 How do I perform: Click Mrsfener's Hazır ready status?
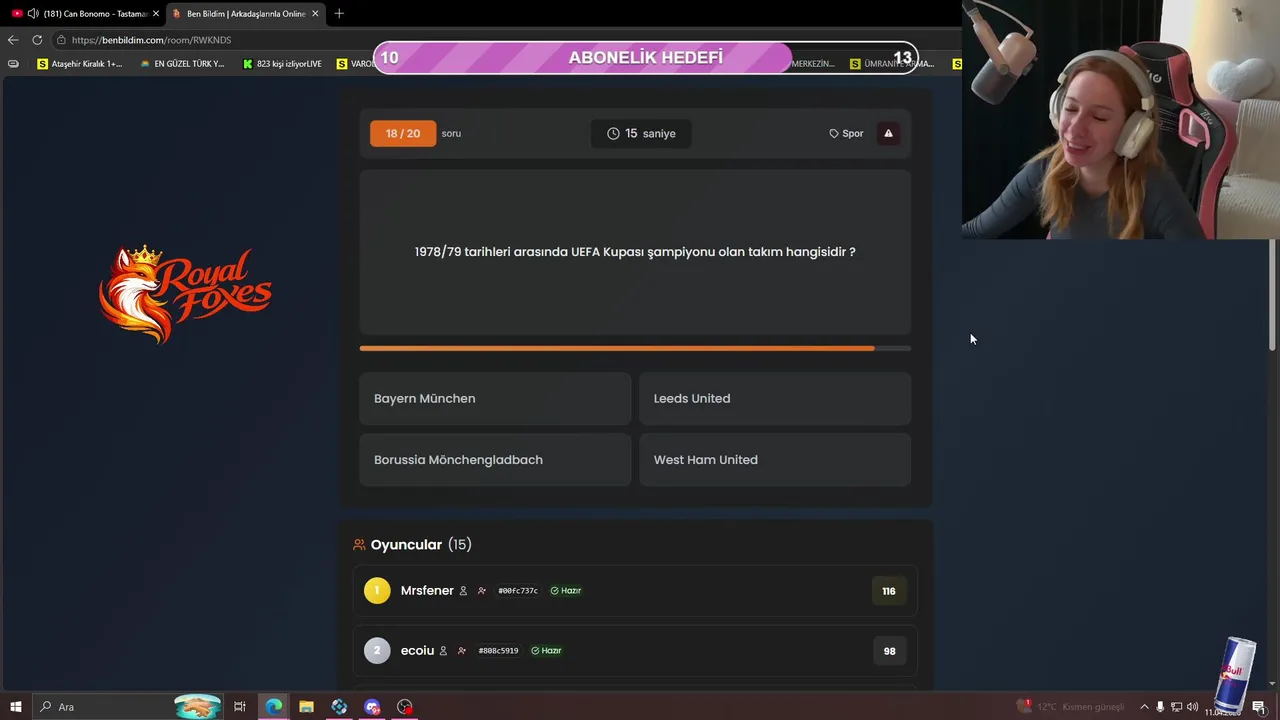566,591
